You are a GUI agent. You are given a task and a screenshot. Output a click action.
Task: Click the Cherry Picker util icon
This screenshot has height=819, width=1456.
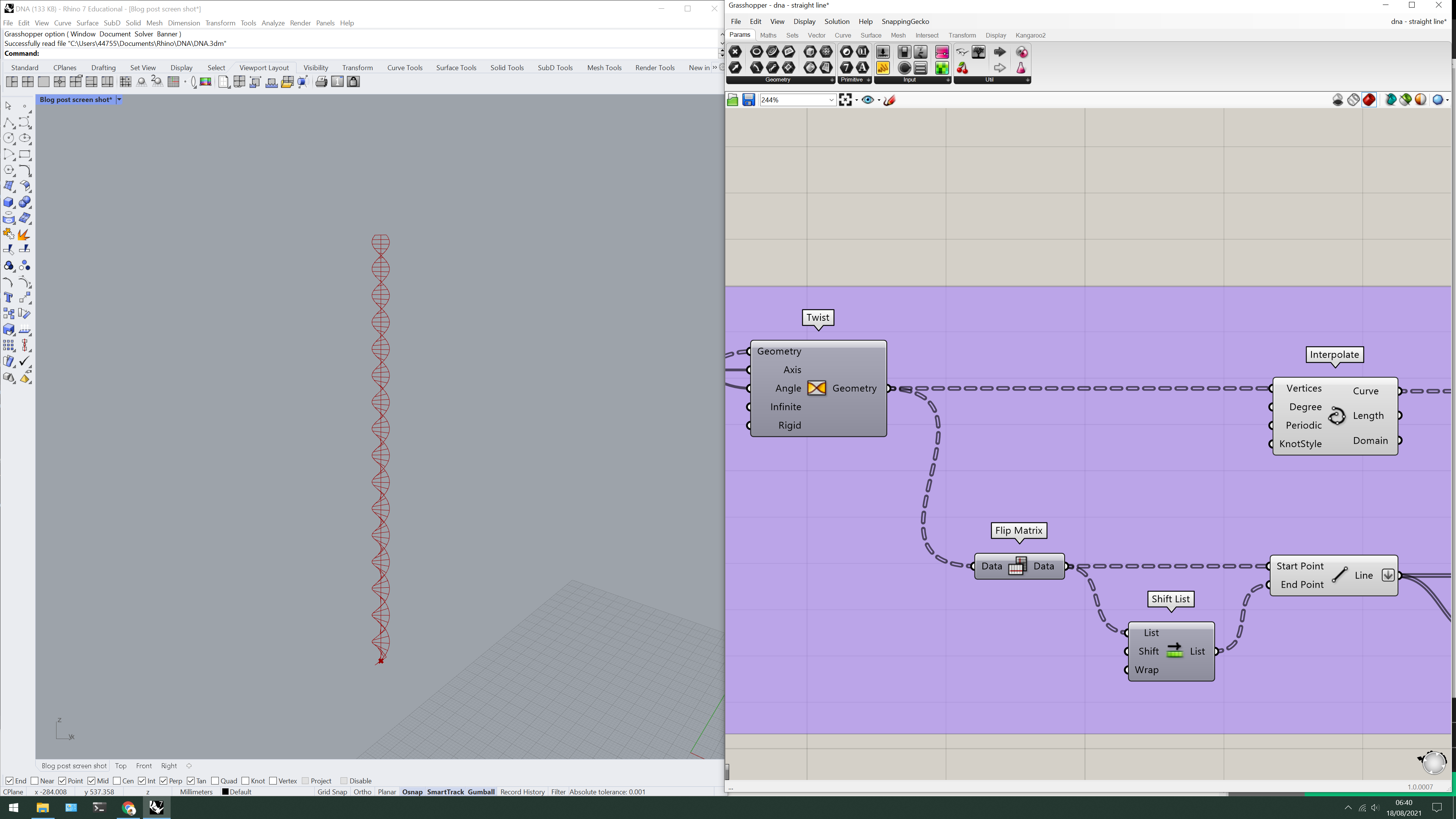pos(962,68)
